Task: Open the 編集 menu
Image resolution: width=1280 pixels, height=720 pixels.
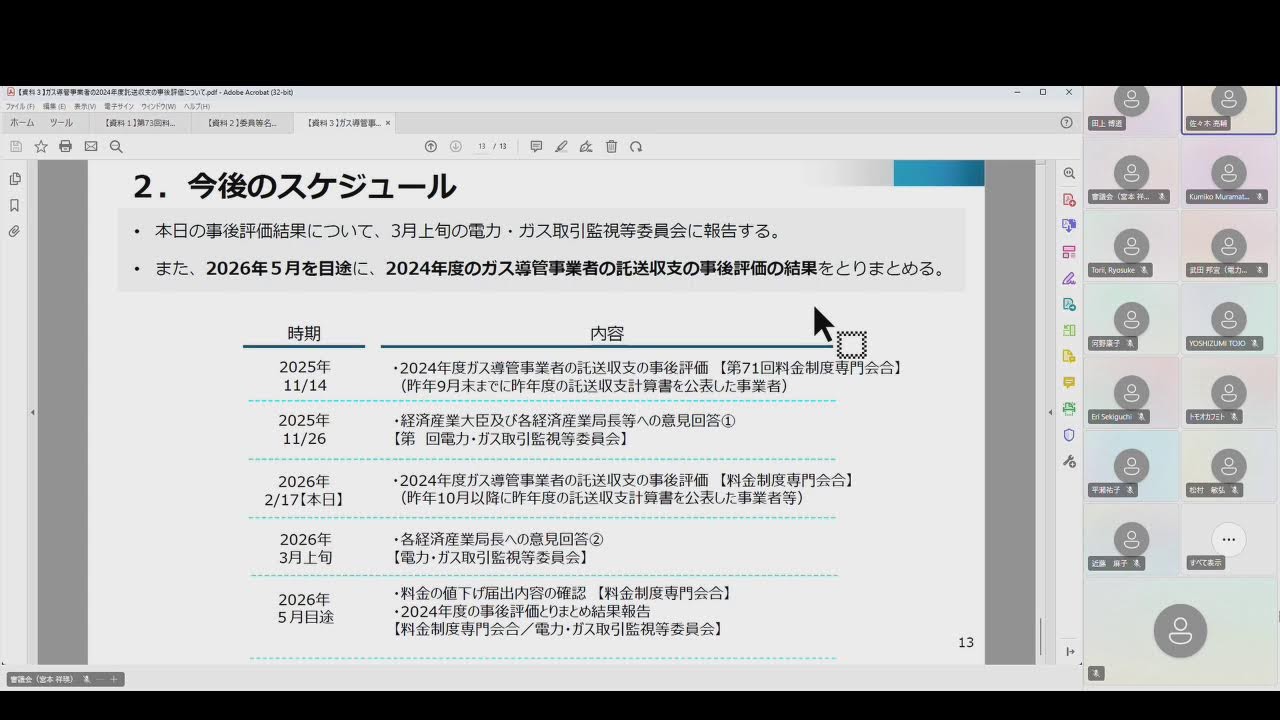Action: pyautogui.click(x=54, y=106)
